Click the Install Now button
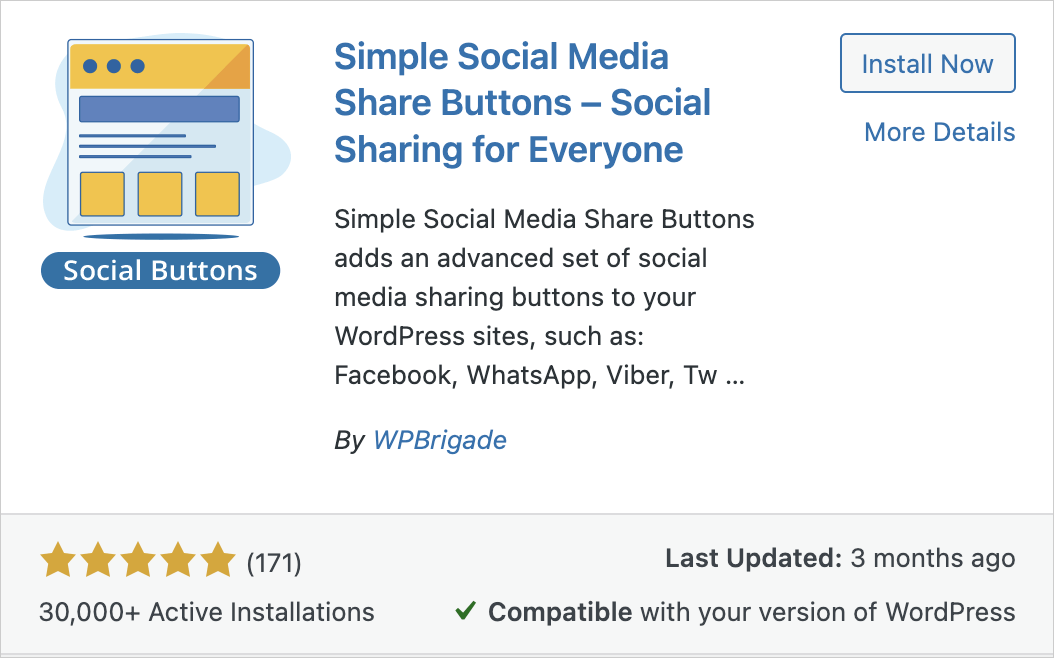1054x658 pixels. [x=927, y=63]
